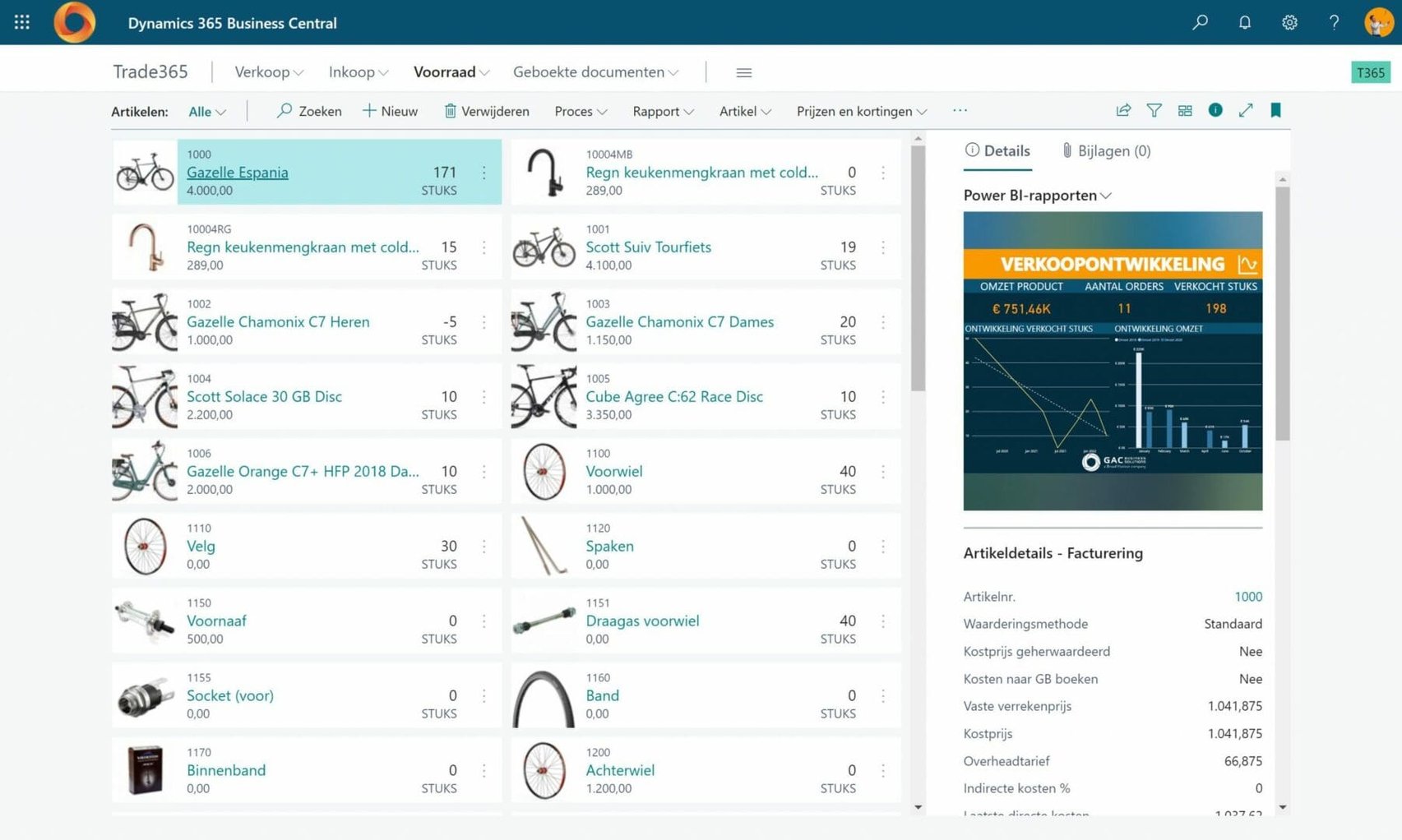Open the Socket (voor) item

coord(230,696)
